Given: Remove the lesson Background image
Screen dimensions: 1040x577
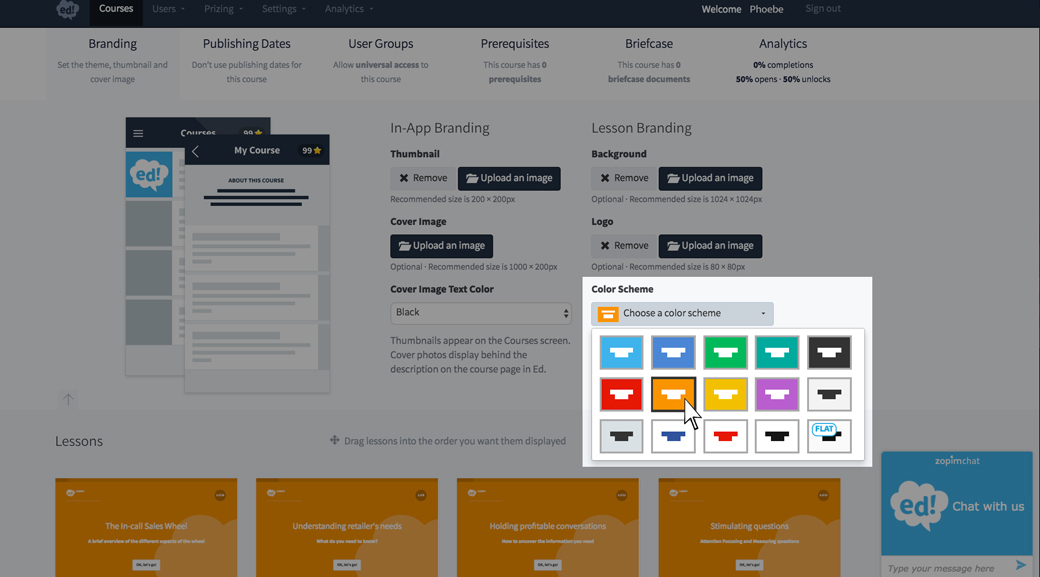Looking at the screenshot, I should [624, 178].
